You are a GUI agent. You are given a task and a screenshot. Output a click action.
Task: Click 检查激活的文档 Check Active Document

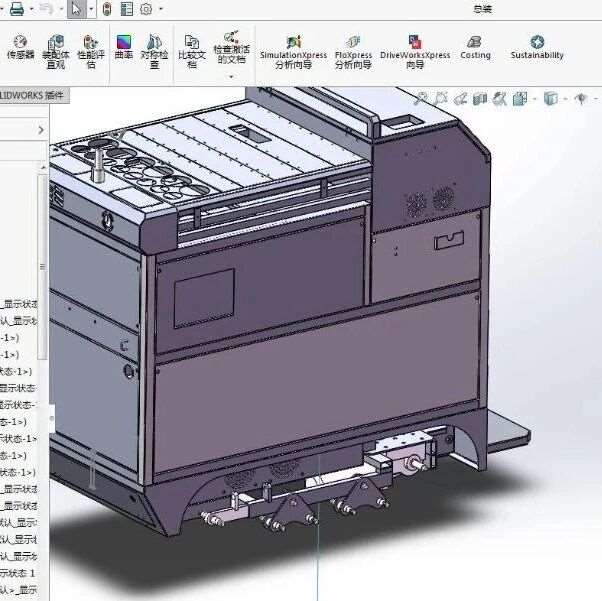pos(232,47)
